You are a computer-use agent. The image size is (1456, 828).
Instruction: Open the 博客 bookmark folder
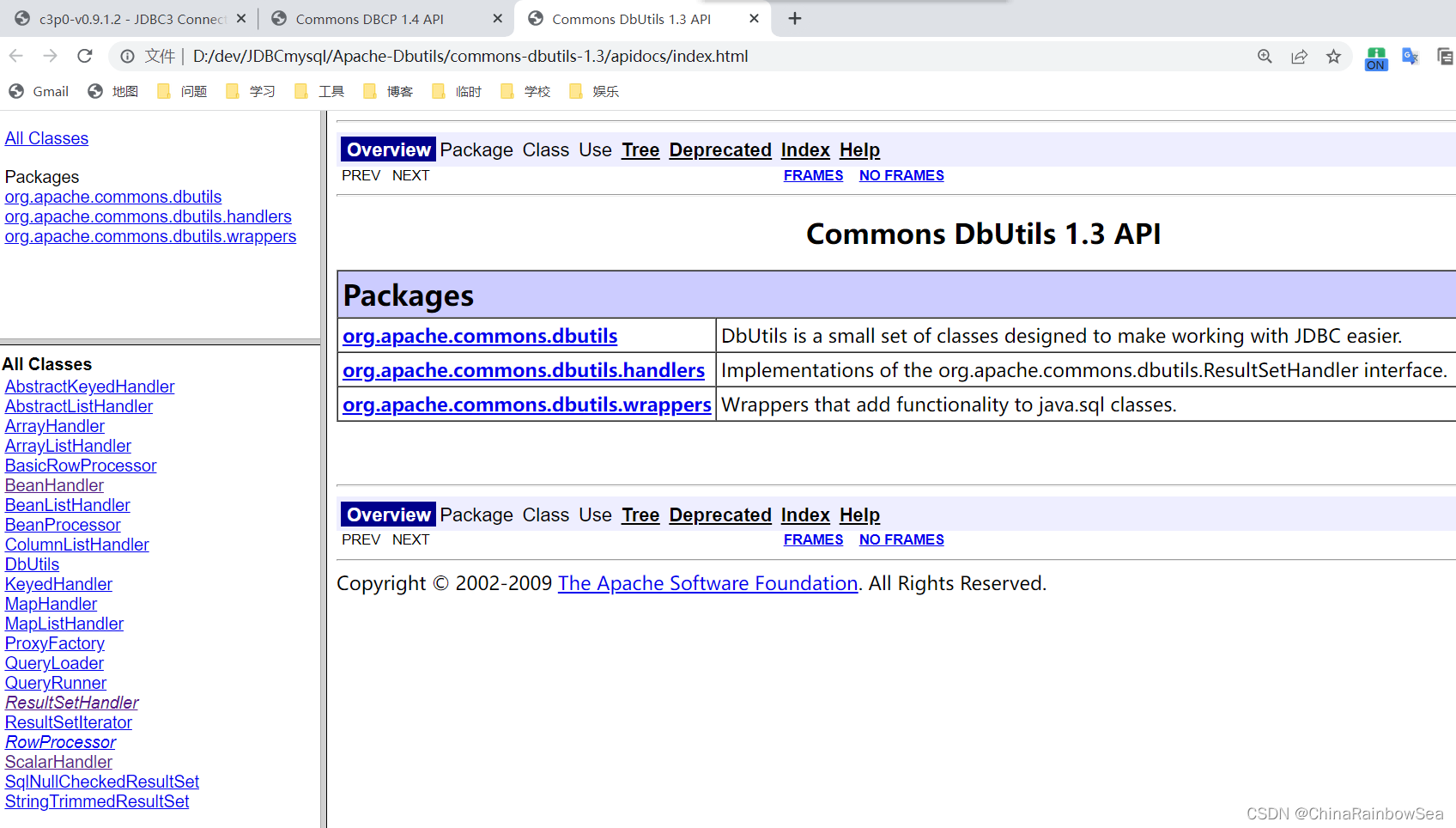click(x=388, y=91)
